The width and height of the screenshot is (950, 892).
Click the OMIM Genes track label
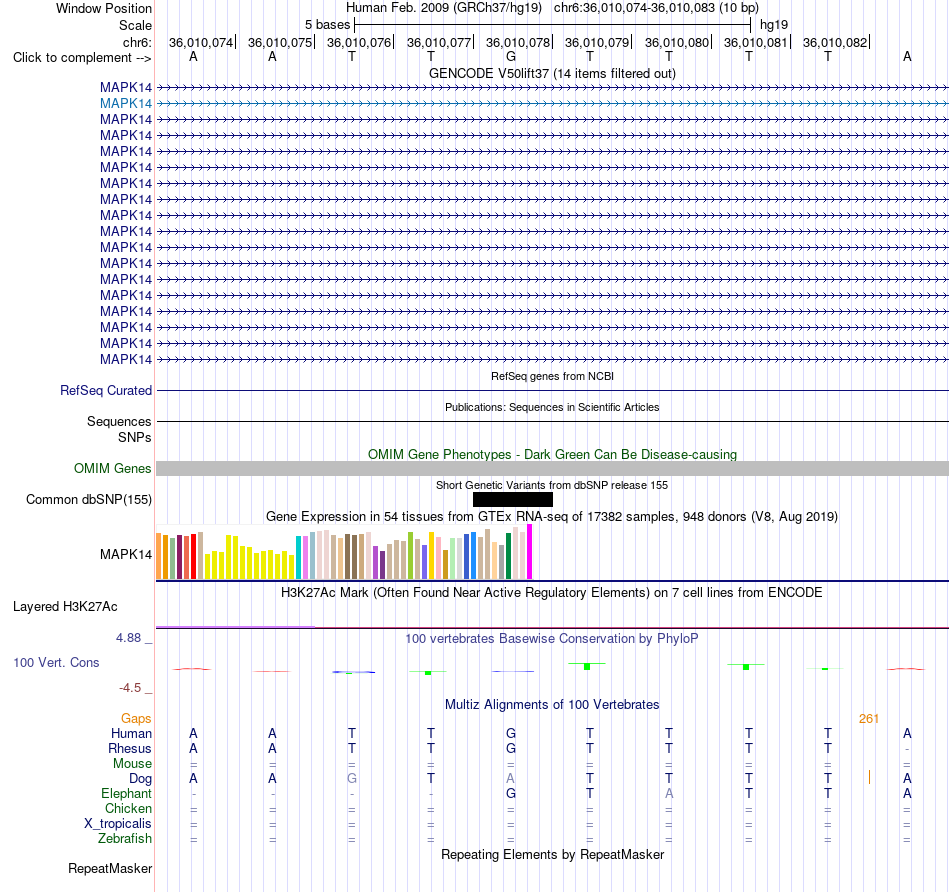[113, 468]
